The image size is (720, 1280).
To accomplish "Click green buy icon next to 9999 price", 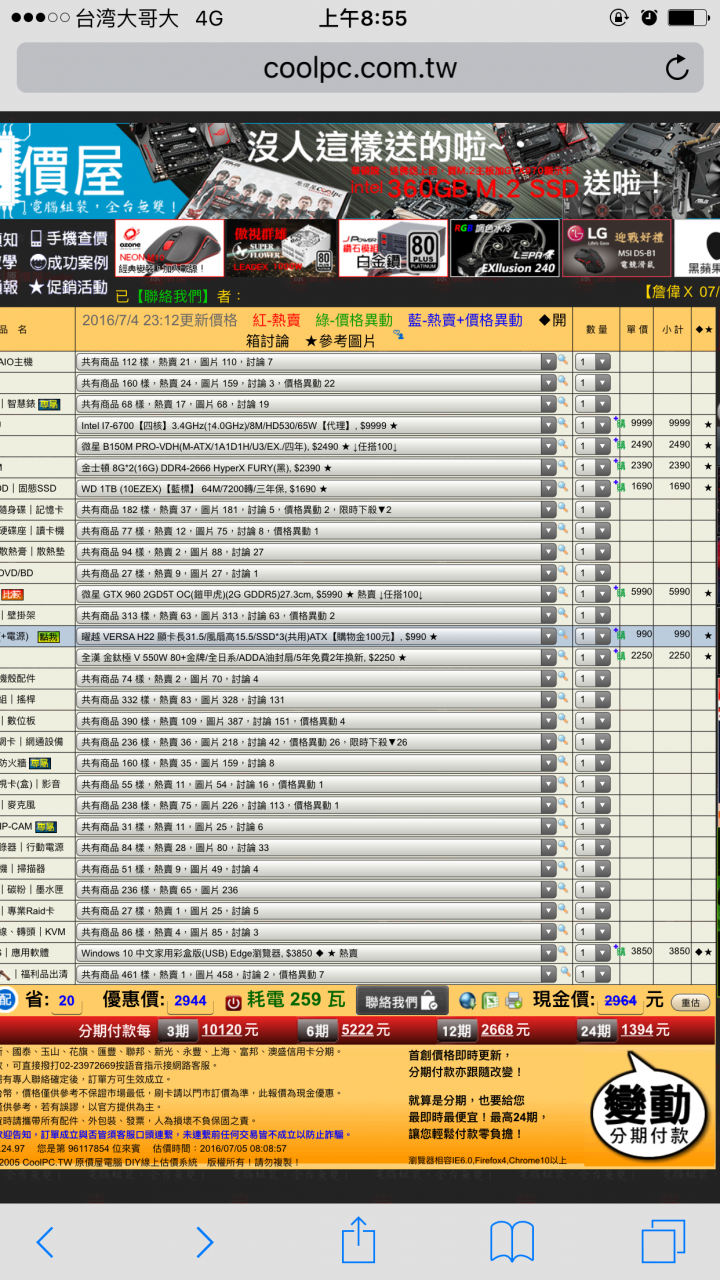I will click(619, 424).
